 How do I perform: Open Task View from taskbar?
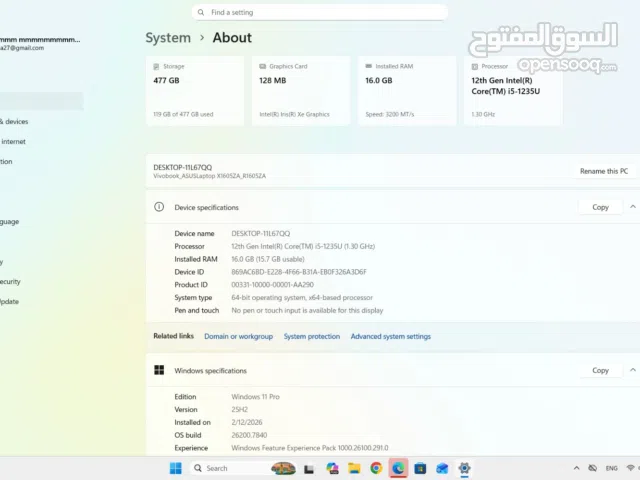tap(309, 469)
